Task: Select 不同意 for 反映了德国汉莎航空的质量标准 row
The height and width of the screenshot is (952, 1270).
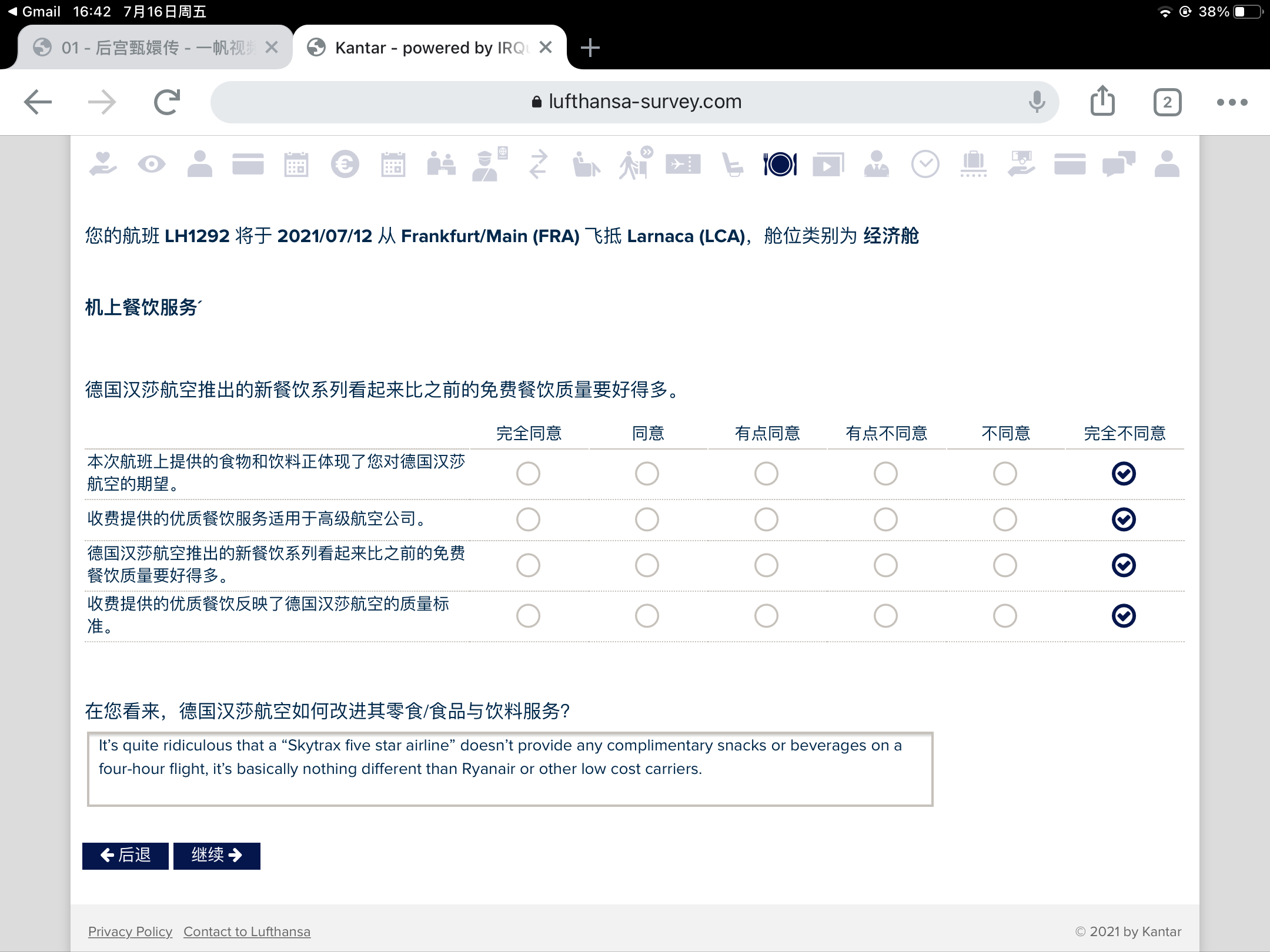Action: (1005, 616)
